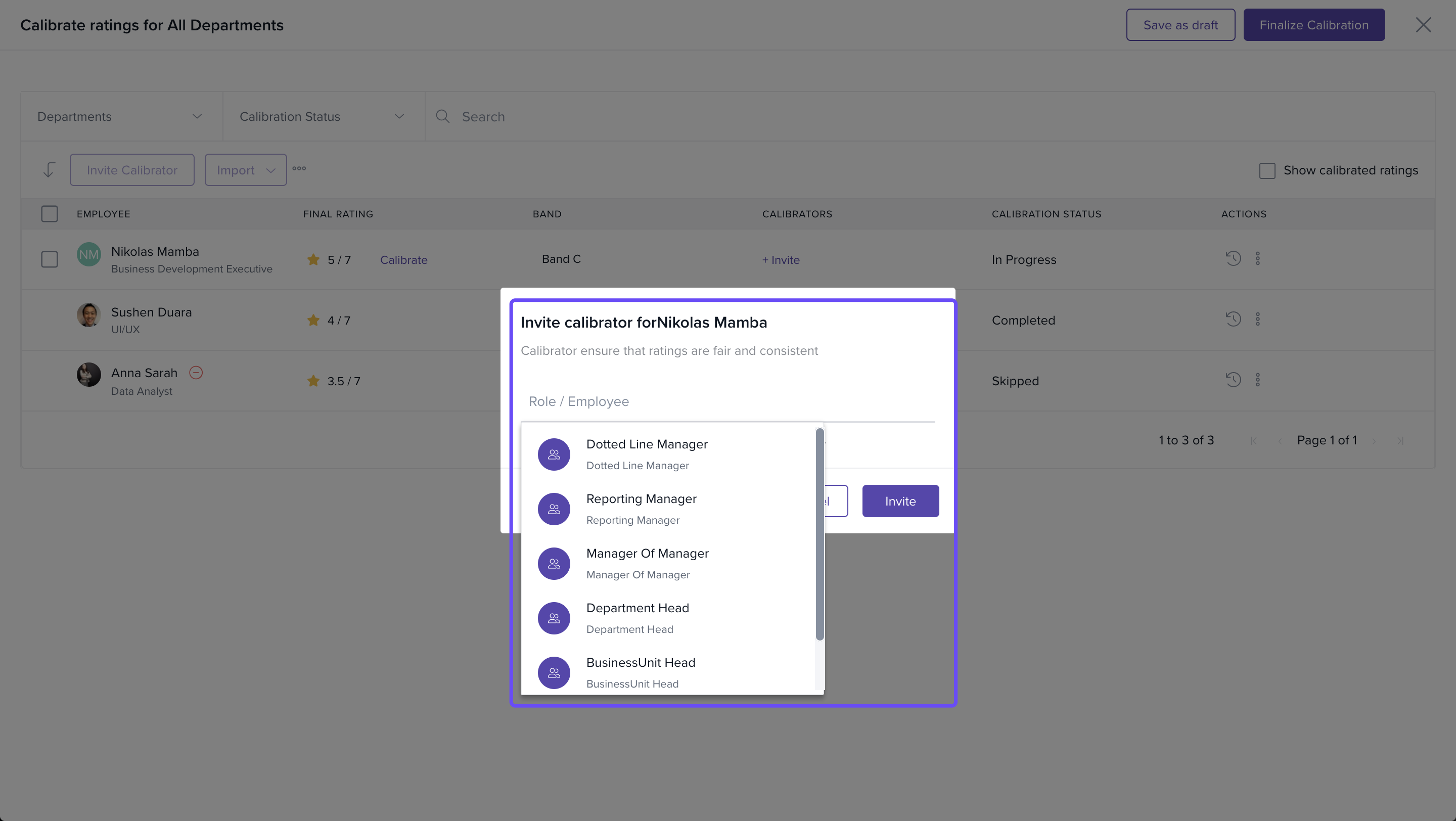1456x821 pixels.
Task: Expand the Import dropdown button
Action: point(245,170)
